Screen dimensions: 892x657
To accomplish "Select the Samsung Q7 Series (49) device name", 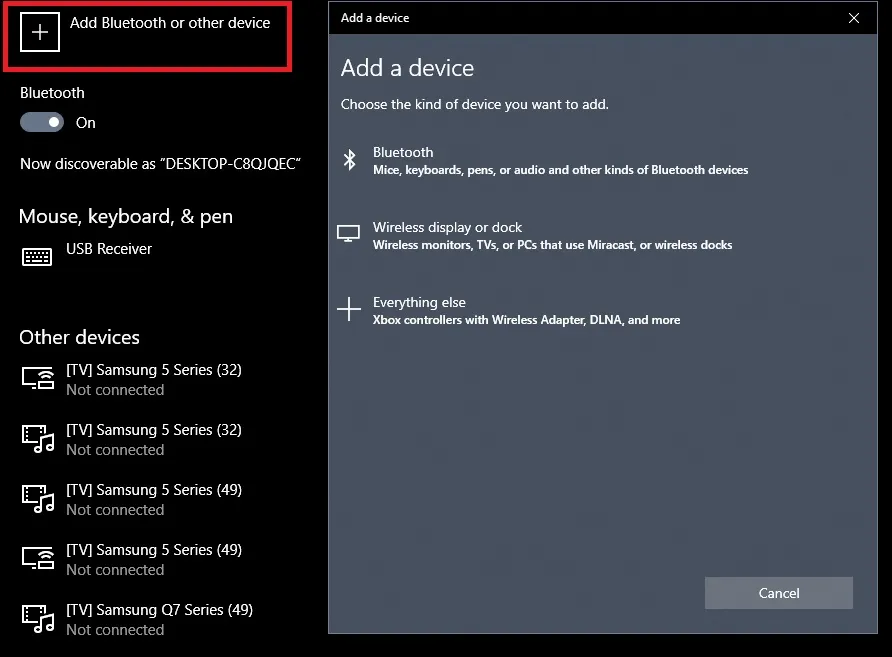I will pyautogui.click(x=159, y=610).
